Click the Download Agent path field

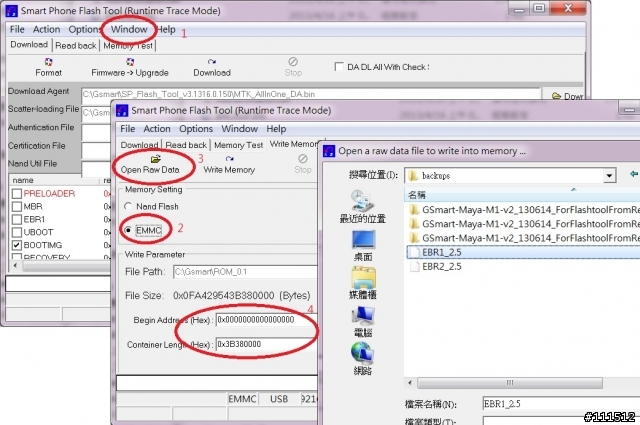click(x=311, y=94)
